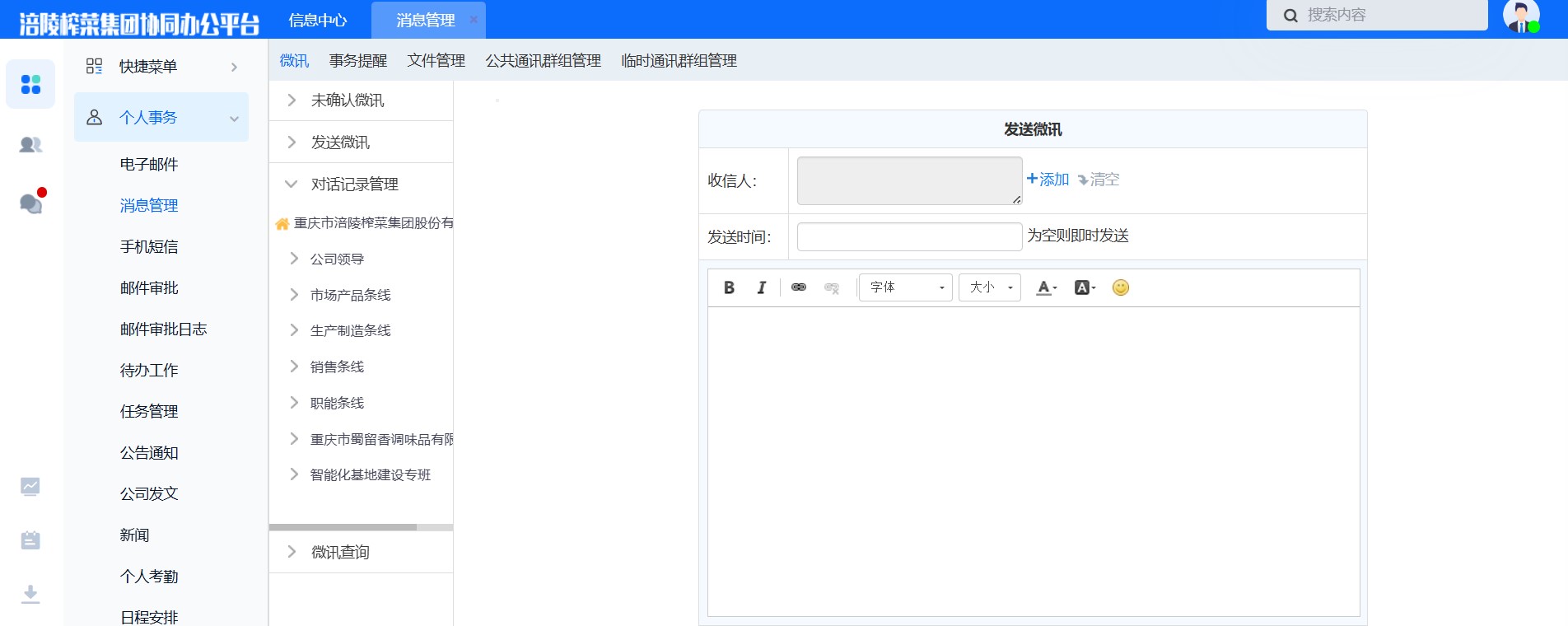Image resolution: width=1568 pixels, height=626 pixels.
Task: Close the 消息管理 tab
Action: click(474, 20)
